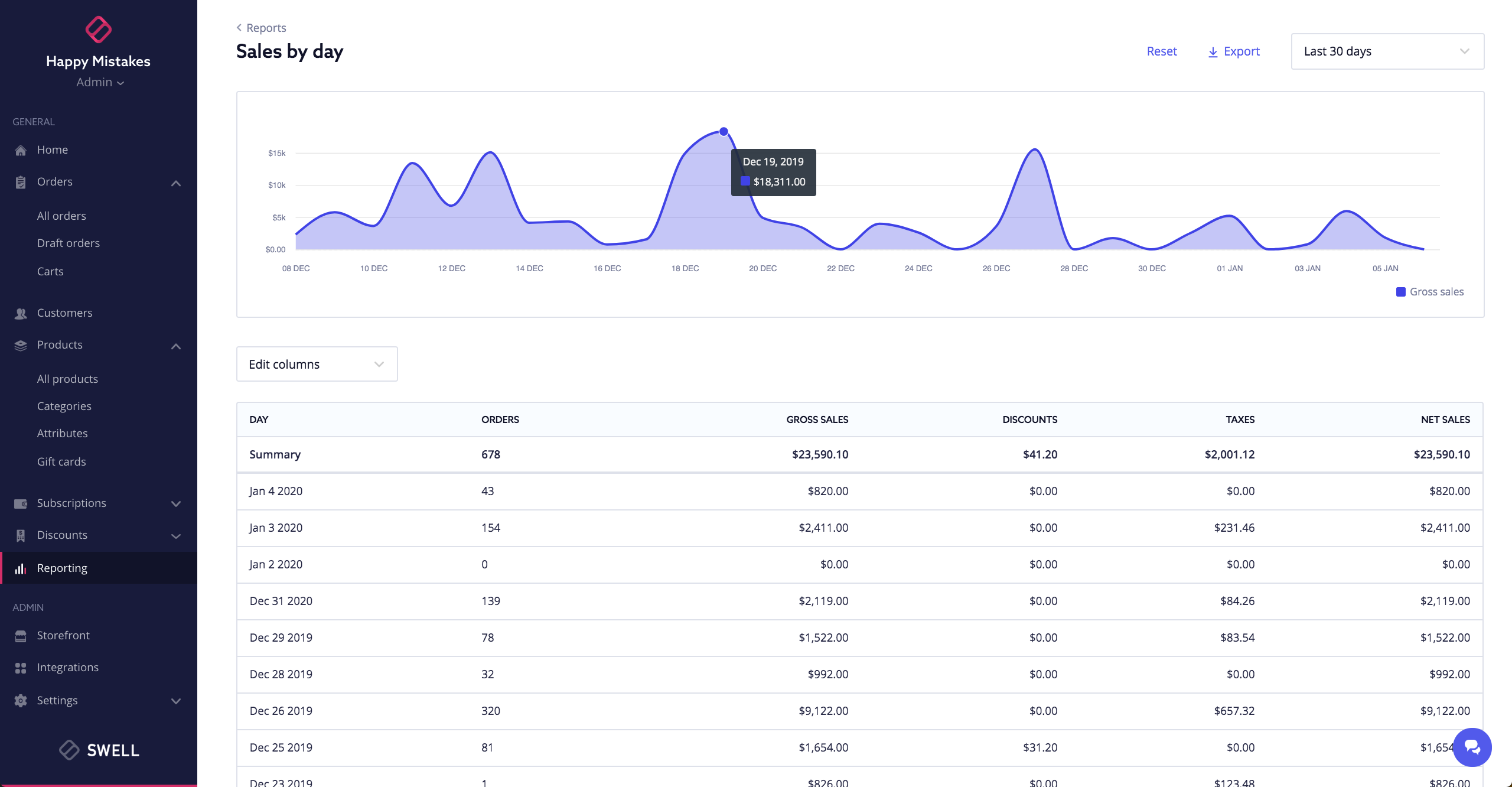
Task: Click the Reporting bar-chart icon
Action: (x=21, y=568)
